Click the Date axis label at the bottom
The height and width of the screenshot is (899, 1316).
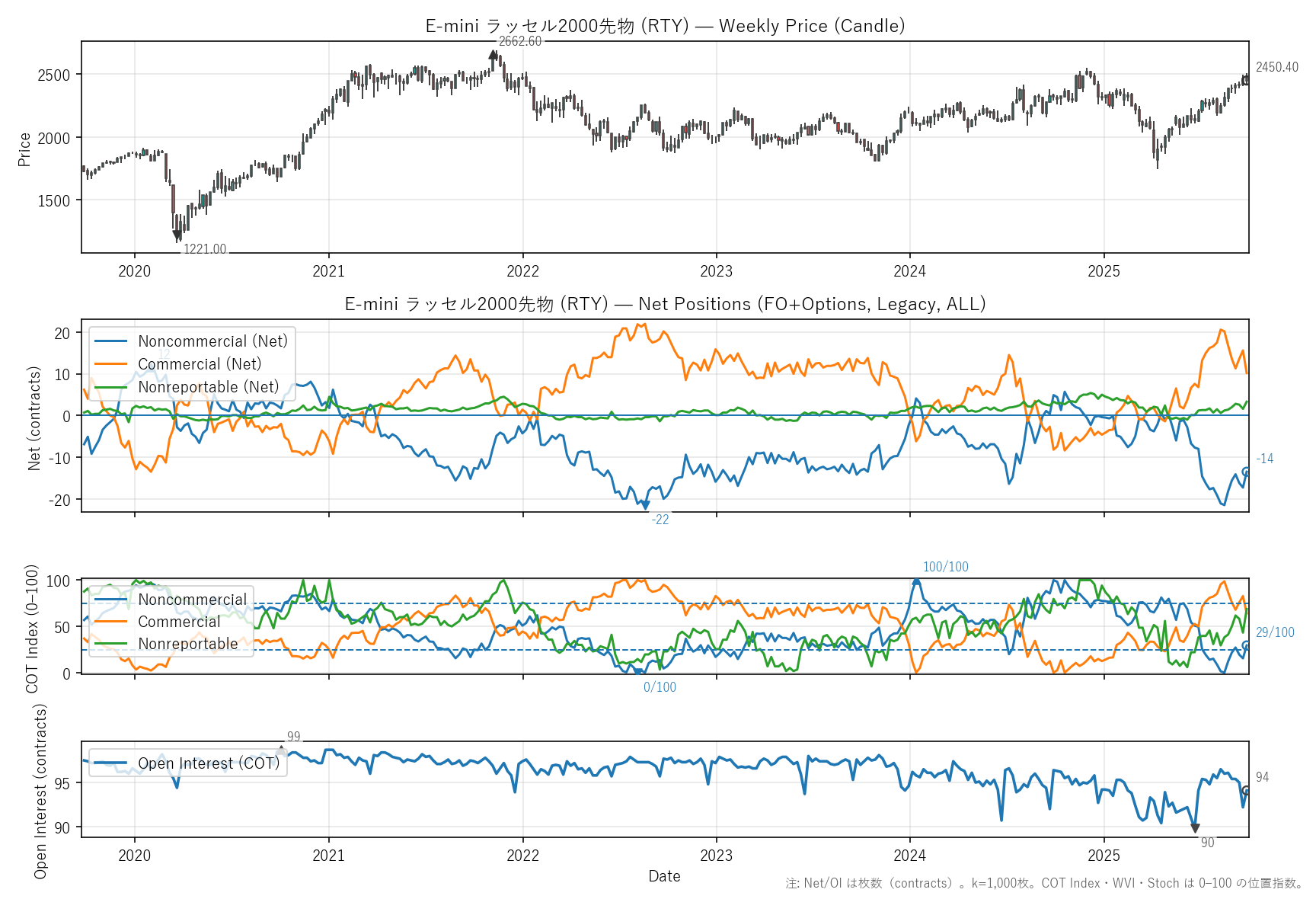click(664, 876)
